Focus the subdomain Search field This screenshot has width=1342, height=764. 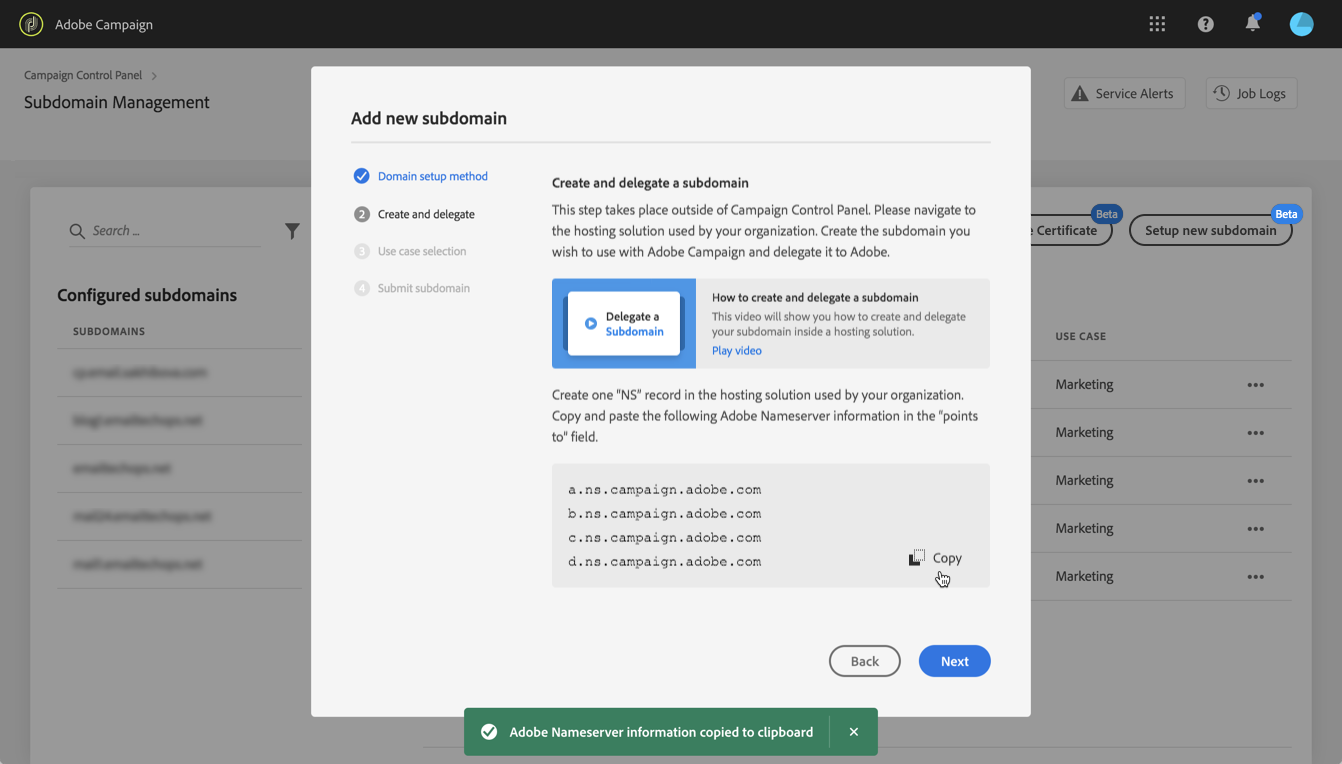165,231
